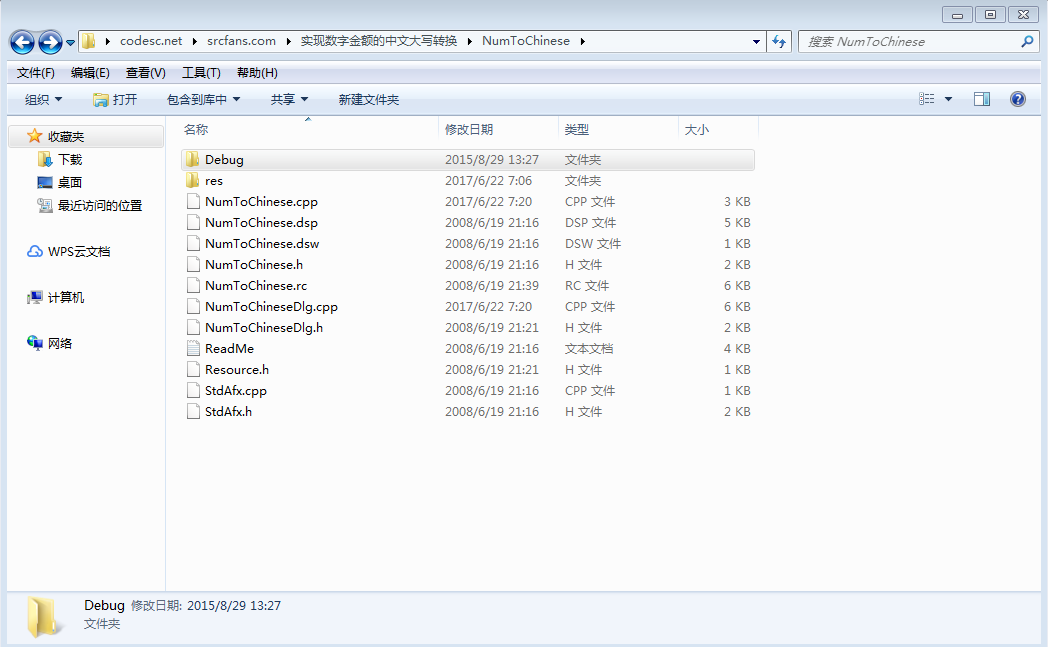This screenshot has width=1048, height=647.
Task: Select 计算机 in the navigation pane
Action: click(66, 297)
